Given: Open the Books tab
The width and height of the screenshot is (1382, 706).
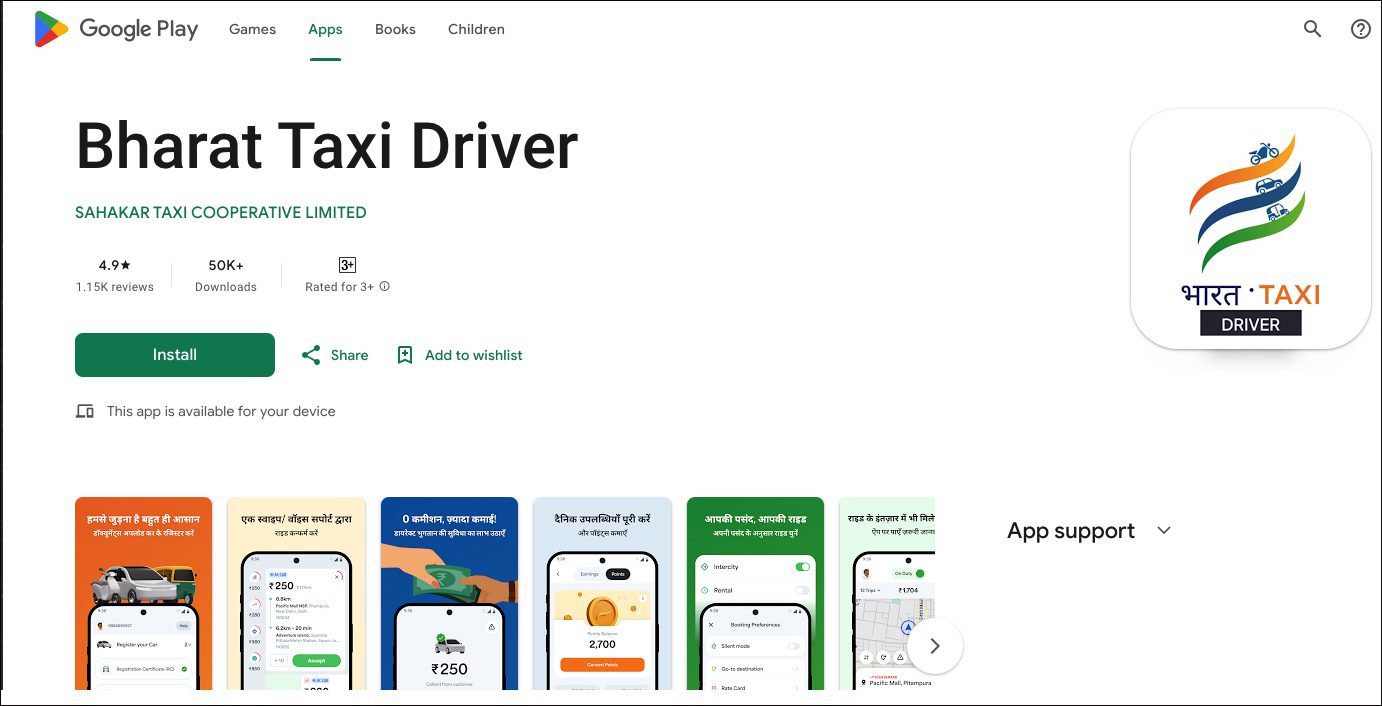Looking at the screenshot, I should pyautogui.click(x=395, y=30).
